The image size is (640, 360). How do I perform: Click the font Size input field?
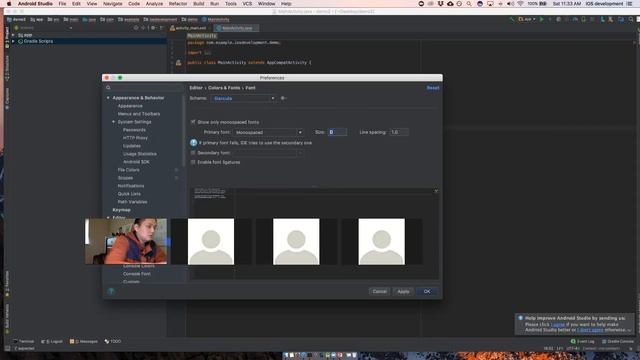click(338, 132)
